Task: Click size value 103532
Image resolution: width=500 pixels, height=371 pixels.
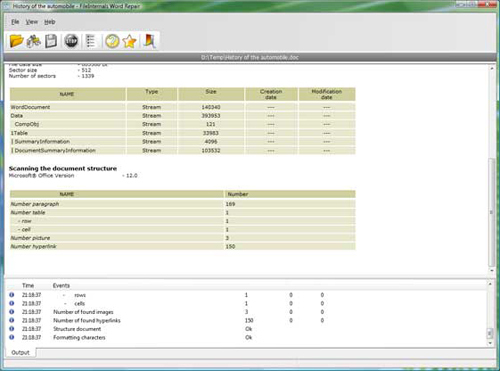Action: (211, 150)
